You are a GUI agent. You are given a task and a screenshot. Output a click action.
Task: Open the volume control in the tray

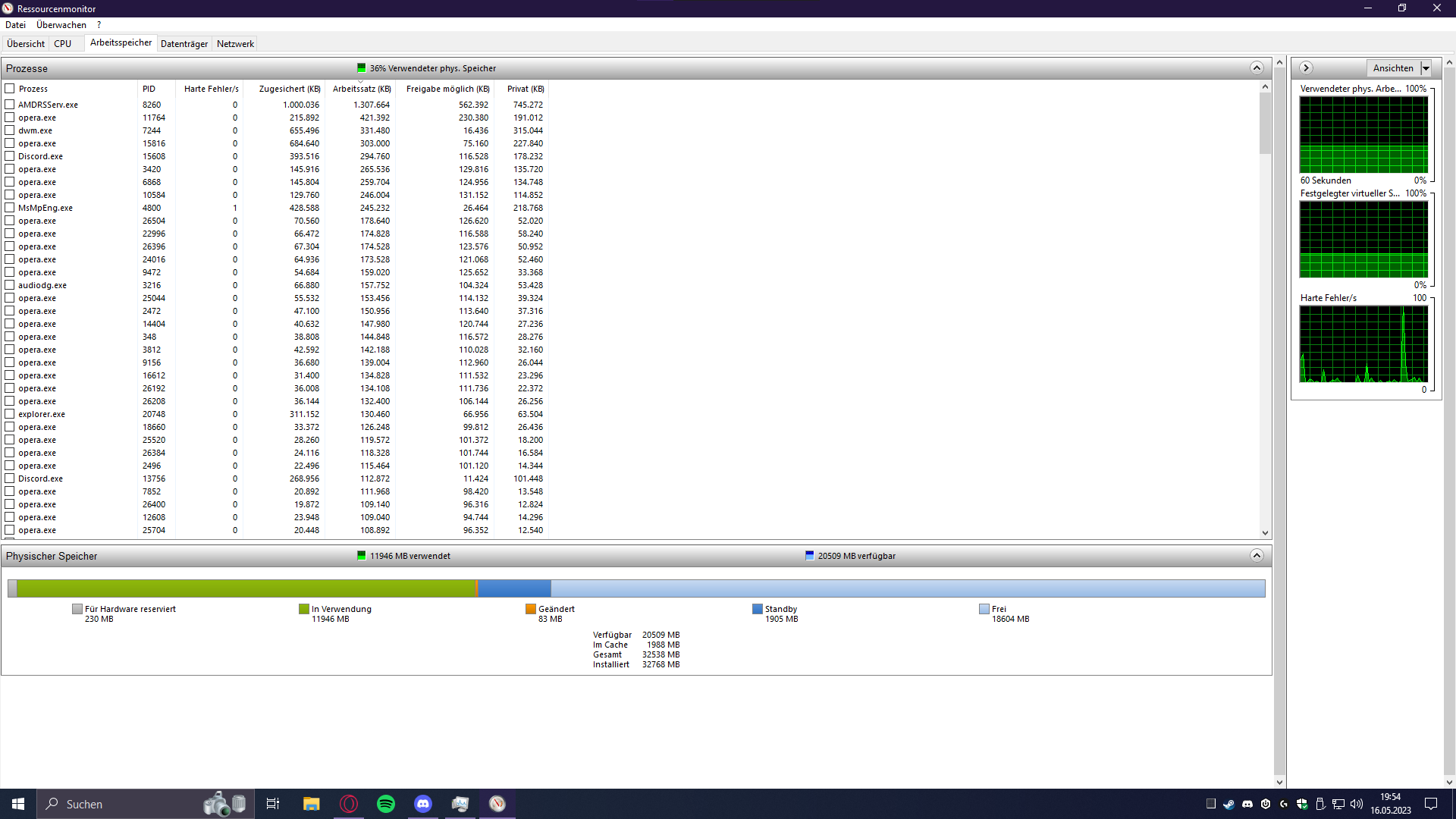click(1357, 804)
